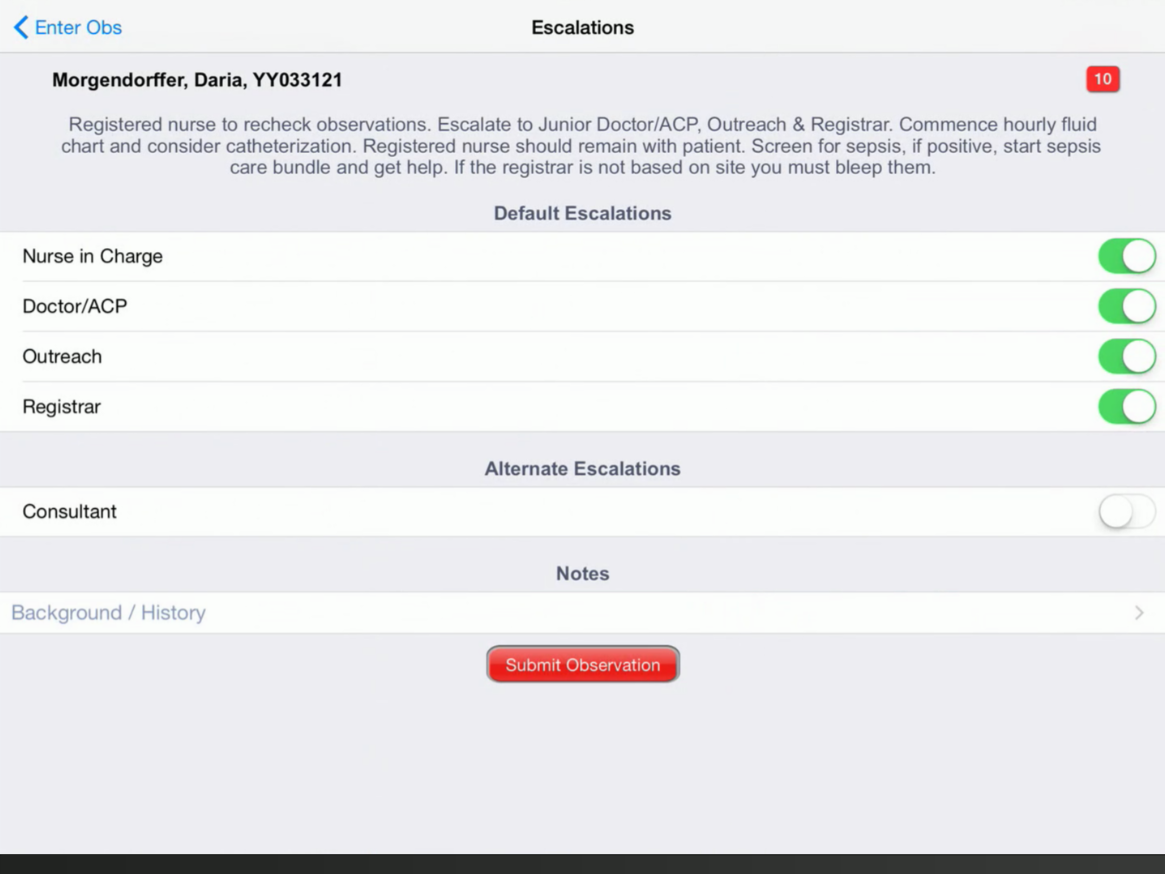Screen dimensions: 1165x874
Task: Tap the Alternate Escalations section header
Action: coord(582,469)
